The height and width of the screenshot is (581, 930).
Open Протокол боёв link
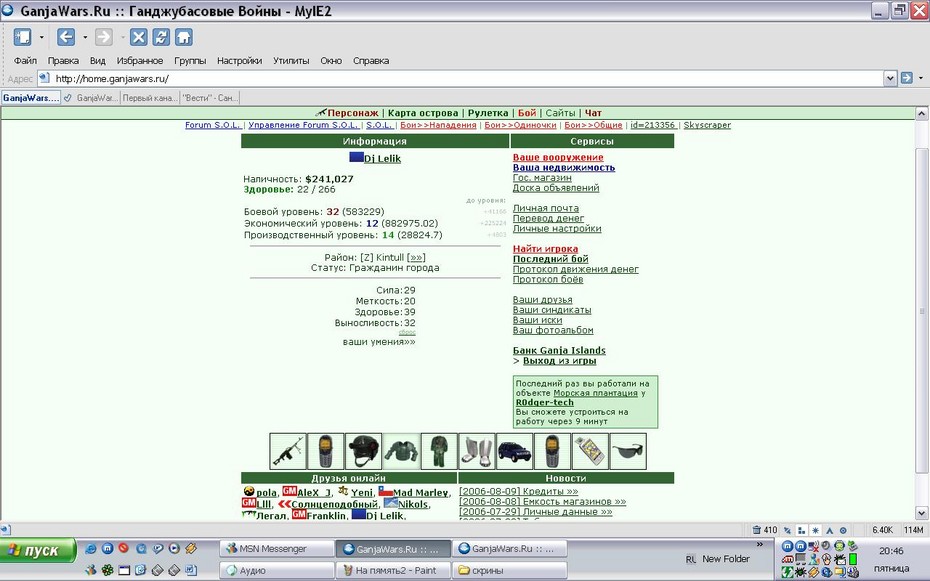[x=547, y=279]
